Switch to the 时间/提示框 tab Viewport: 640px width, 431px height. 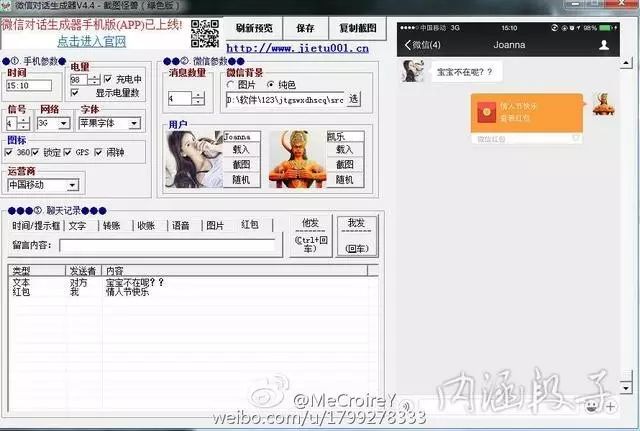tap(36, 226)
